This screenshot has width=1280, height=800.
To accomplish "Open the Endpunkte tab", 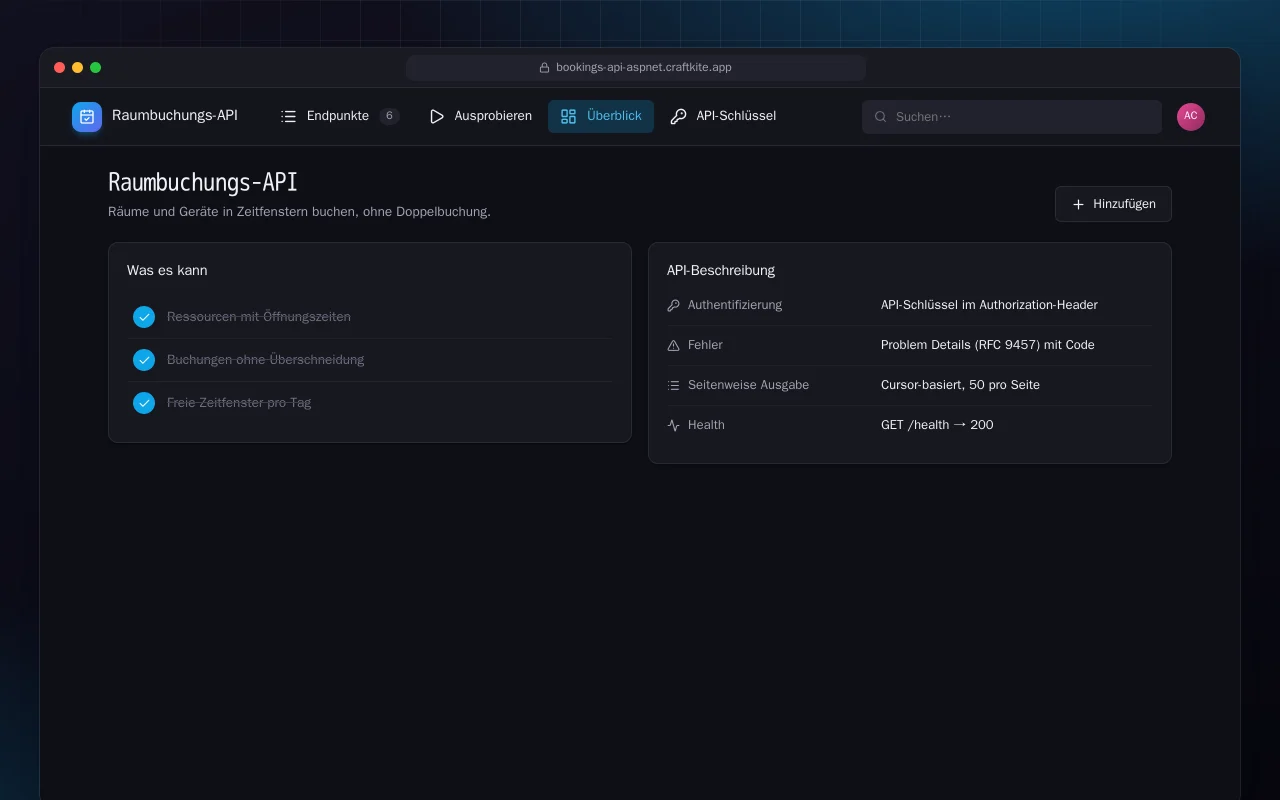I will (340, 117).
